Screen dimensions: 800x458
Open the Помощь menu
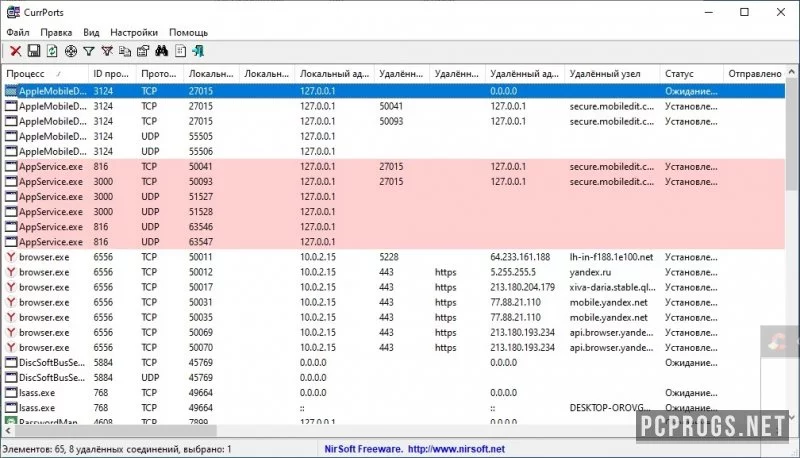coord(188,32)
